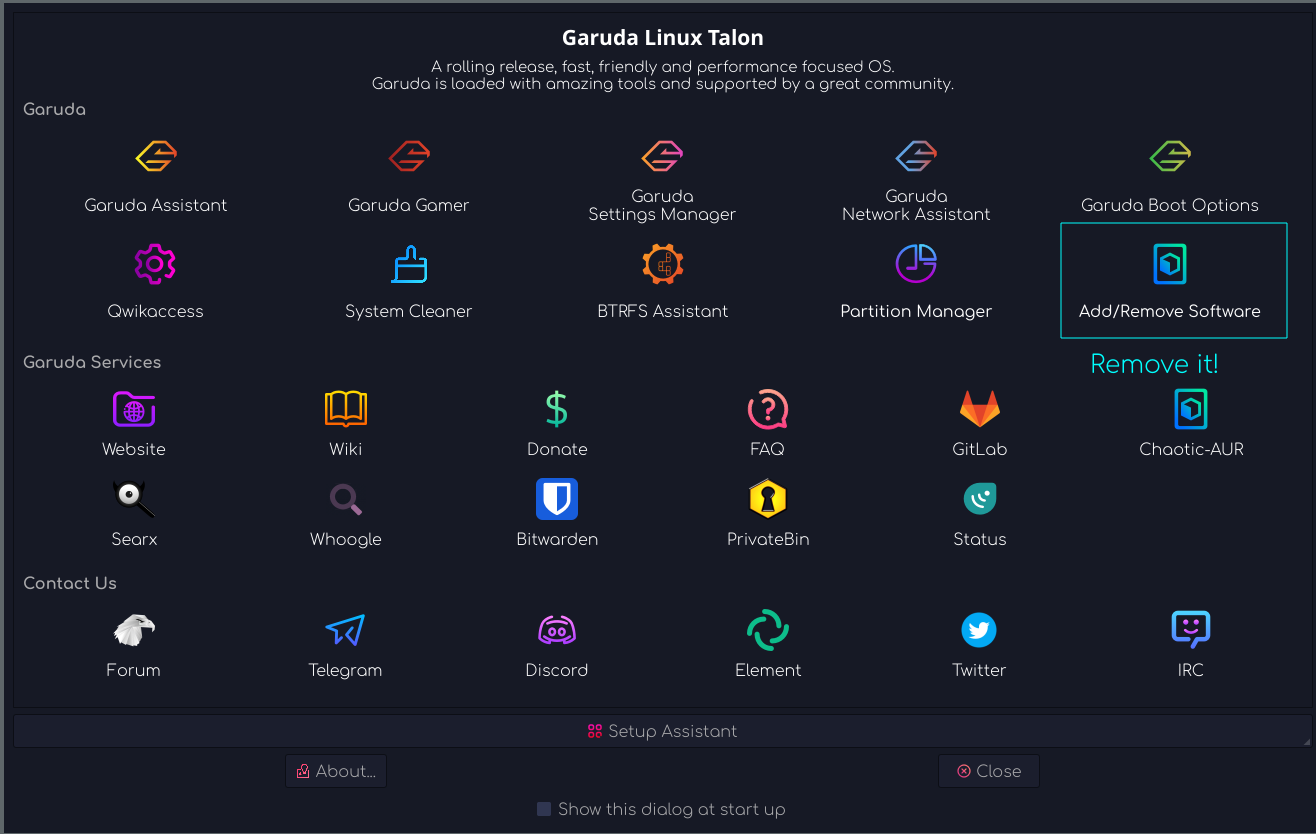Image resolution: width=1316 pixels, height=834 pixels.
Task: Open BTRFS Assistant
Action: coord(661,264)
